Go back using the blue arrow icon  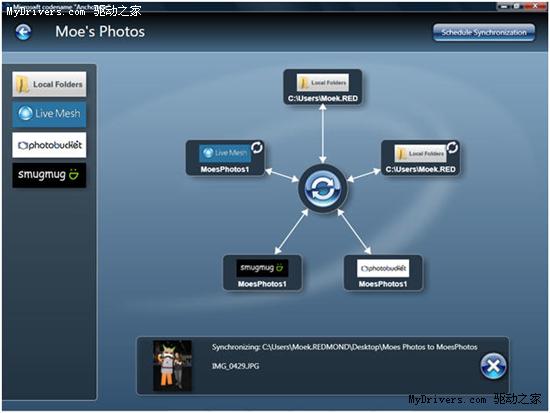tap(23, 32)
